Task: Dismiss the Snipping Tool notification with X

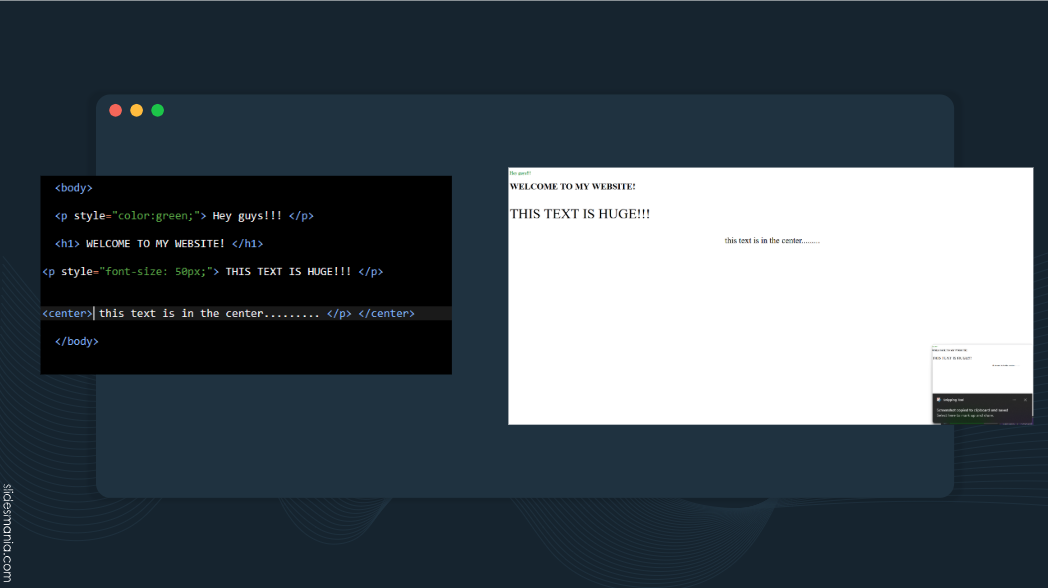Action: click(1025, 399)
